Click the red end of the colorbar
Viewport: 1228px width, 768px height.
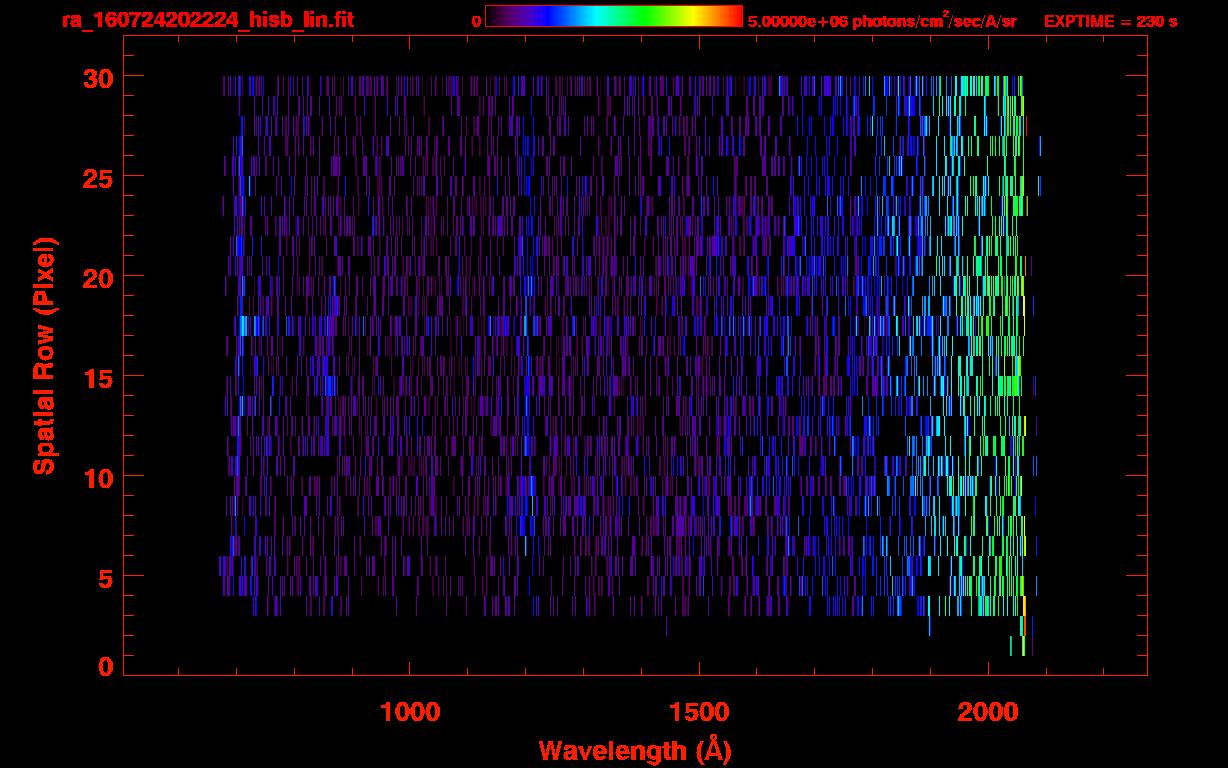coord(735,16)
